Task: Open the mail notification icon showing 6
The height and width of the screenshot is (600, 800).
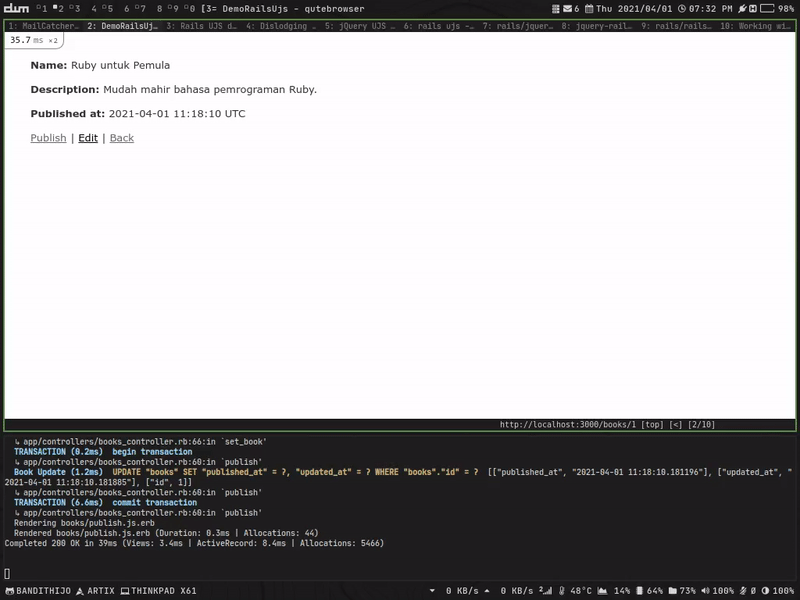Action: (x=568, y=8)
